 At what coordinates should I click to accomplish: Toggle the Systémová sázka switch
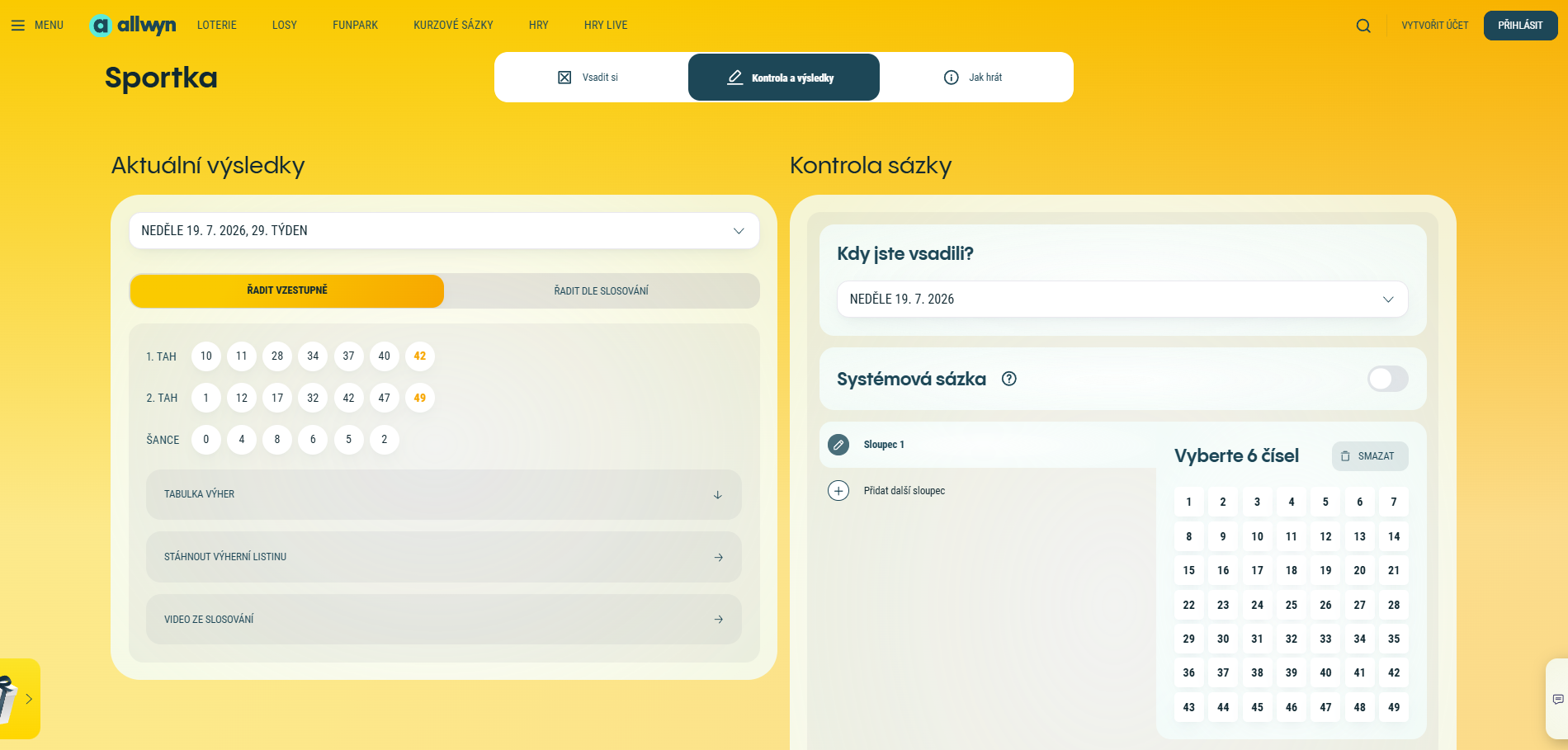pyautogui.click(x=1388, y=379)
